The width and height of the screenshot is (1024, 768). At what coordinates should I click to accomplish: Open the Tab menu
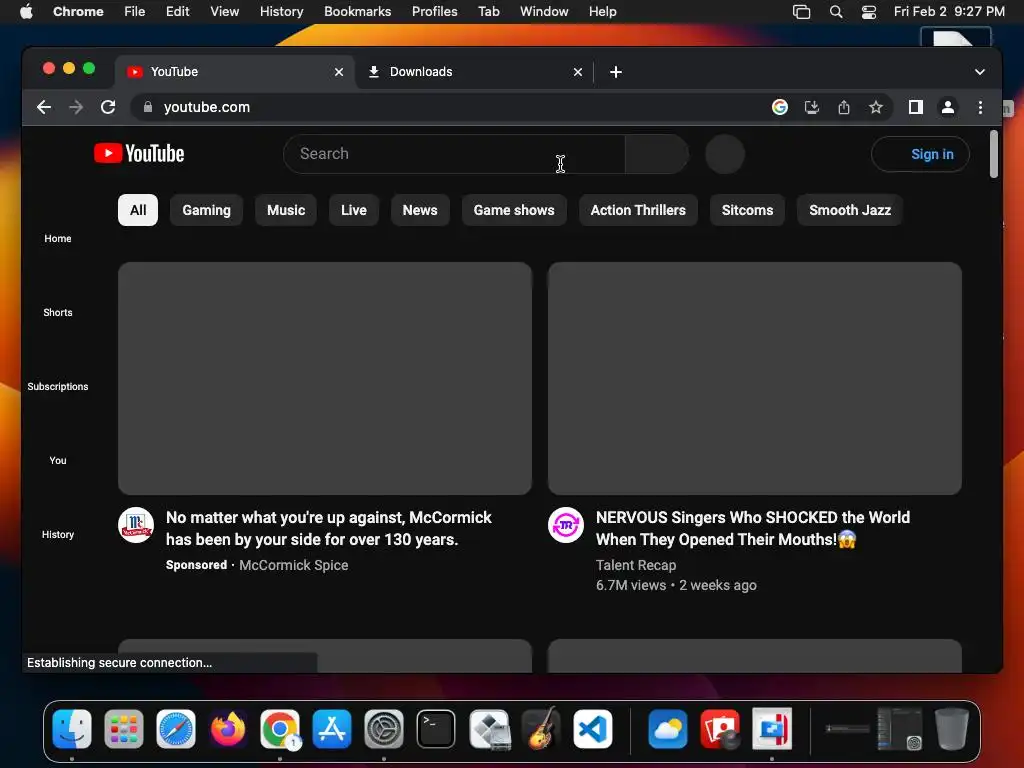pos(488,12)
